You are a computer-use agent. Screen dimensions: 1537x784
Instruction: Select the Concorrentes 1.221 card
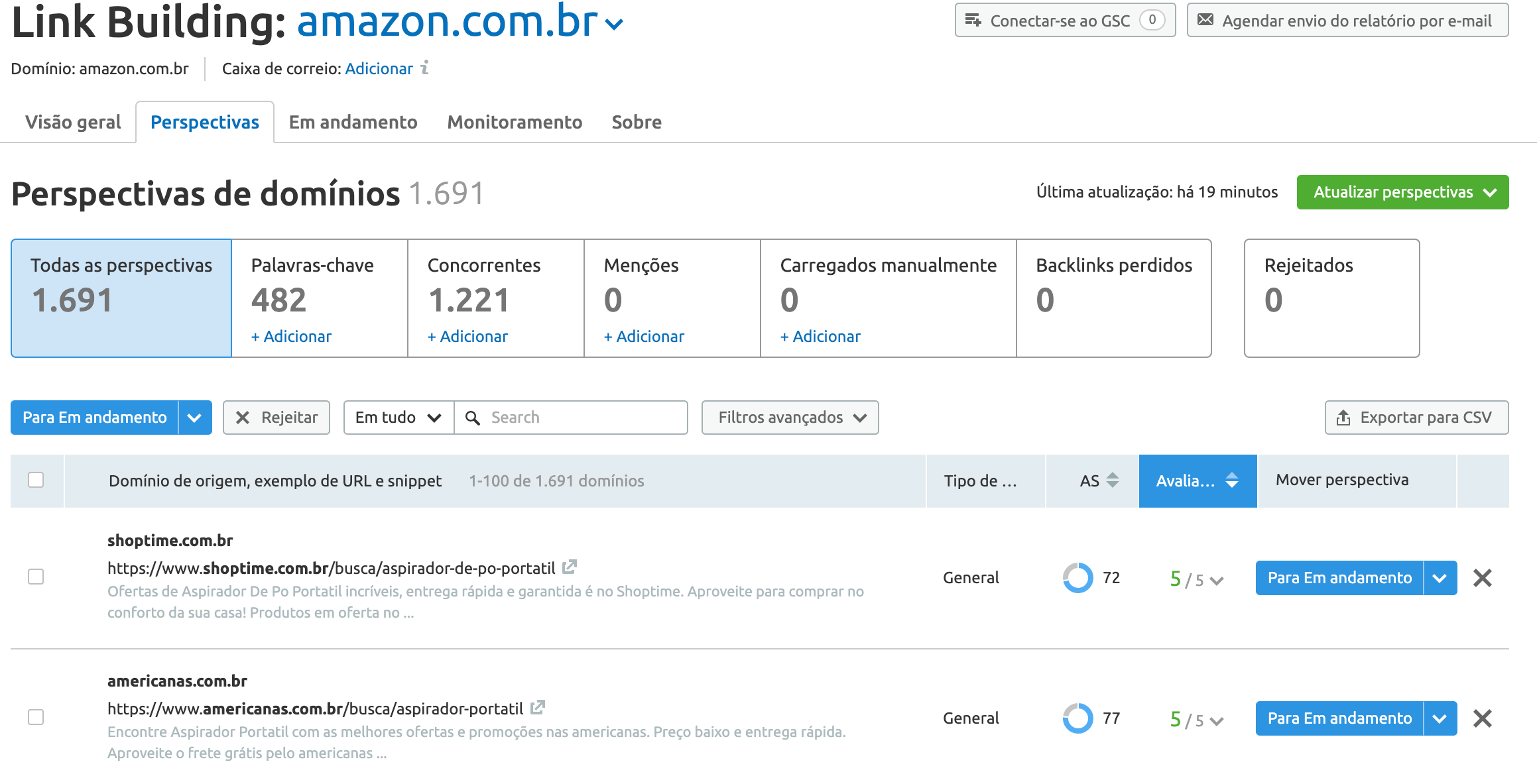pos(496,298)
